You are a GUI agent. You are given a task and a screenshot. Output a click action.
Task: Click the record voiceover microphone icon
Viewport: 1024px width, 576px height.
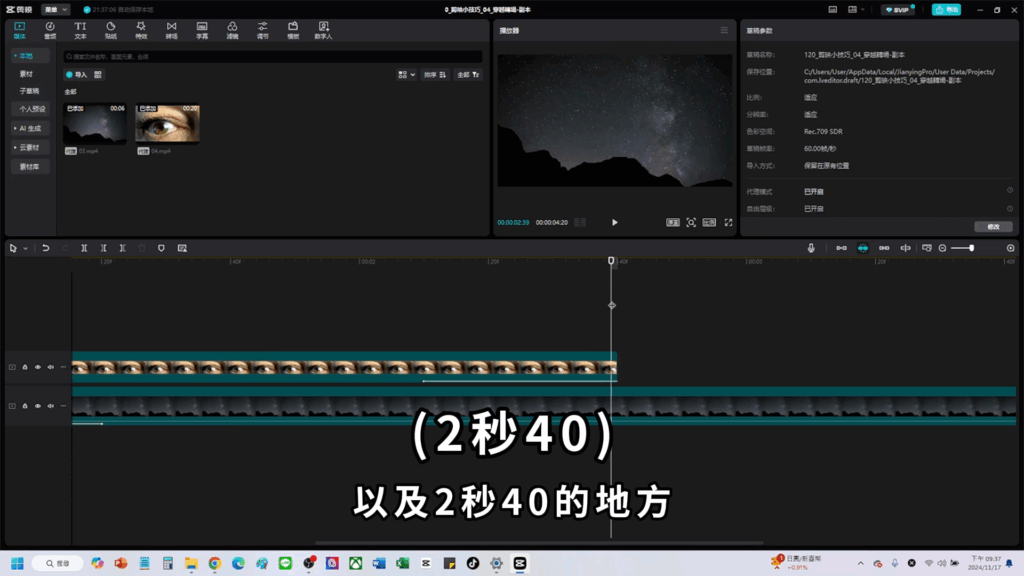[810, 248]
